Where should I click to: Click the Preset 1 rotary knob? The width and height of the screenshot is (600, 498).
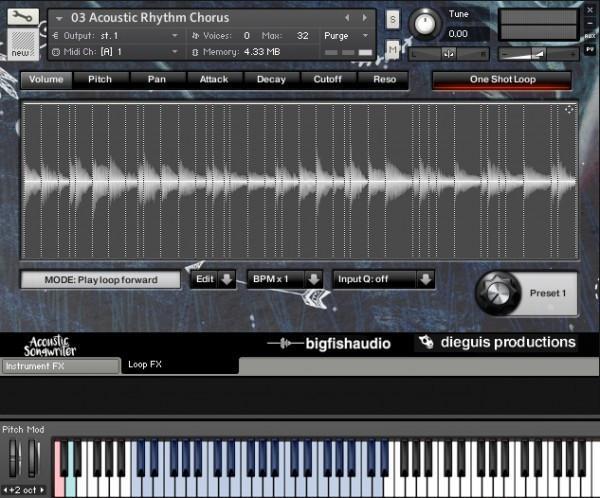click(498, 293)
